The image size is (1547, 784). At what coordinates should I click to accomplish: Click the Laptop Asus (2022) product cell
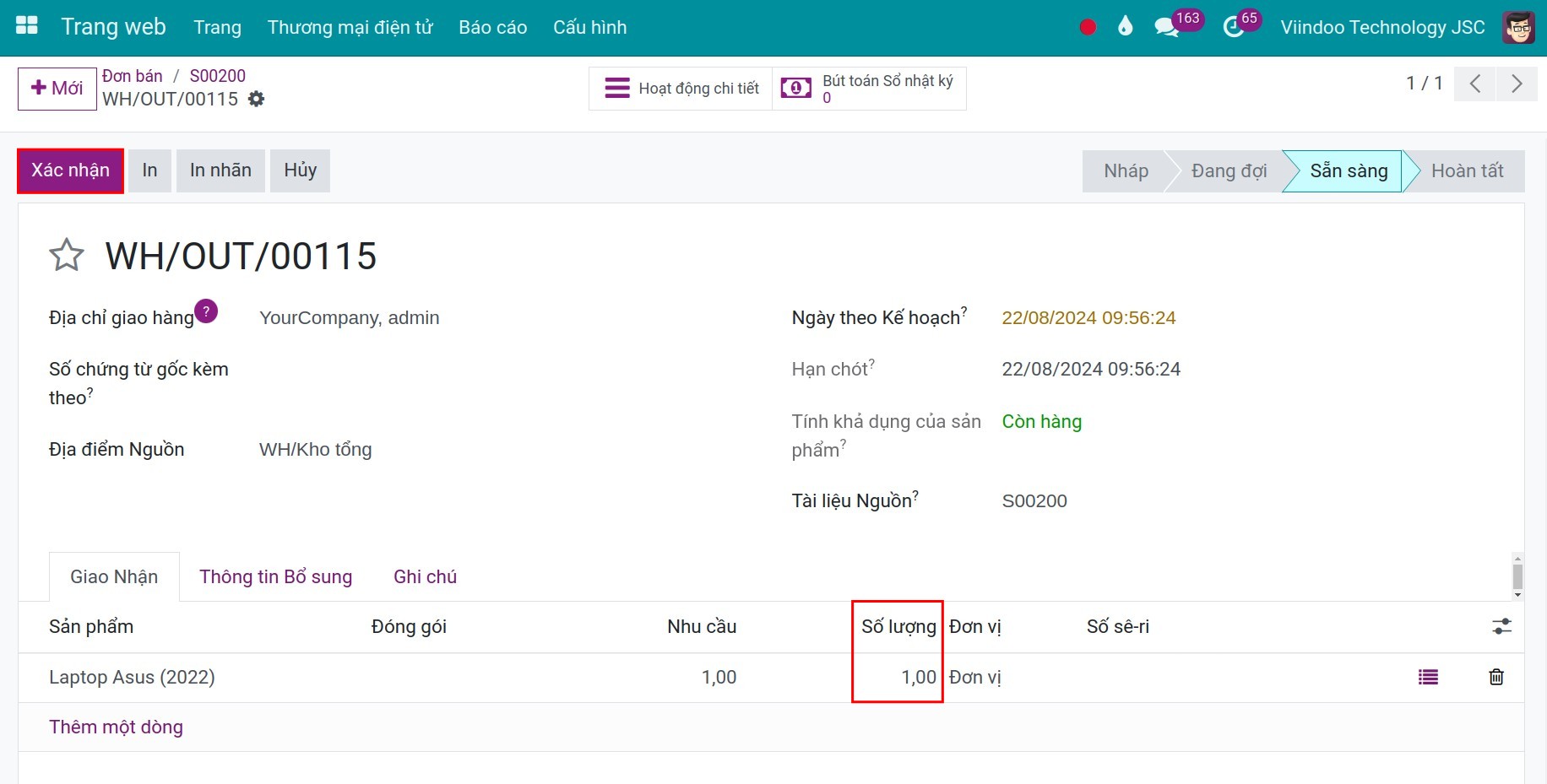tap(132, 677)
